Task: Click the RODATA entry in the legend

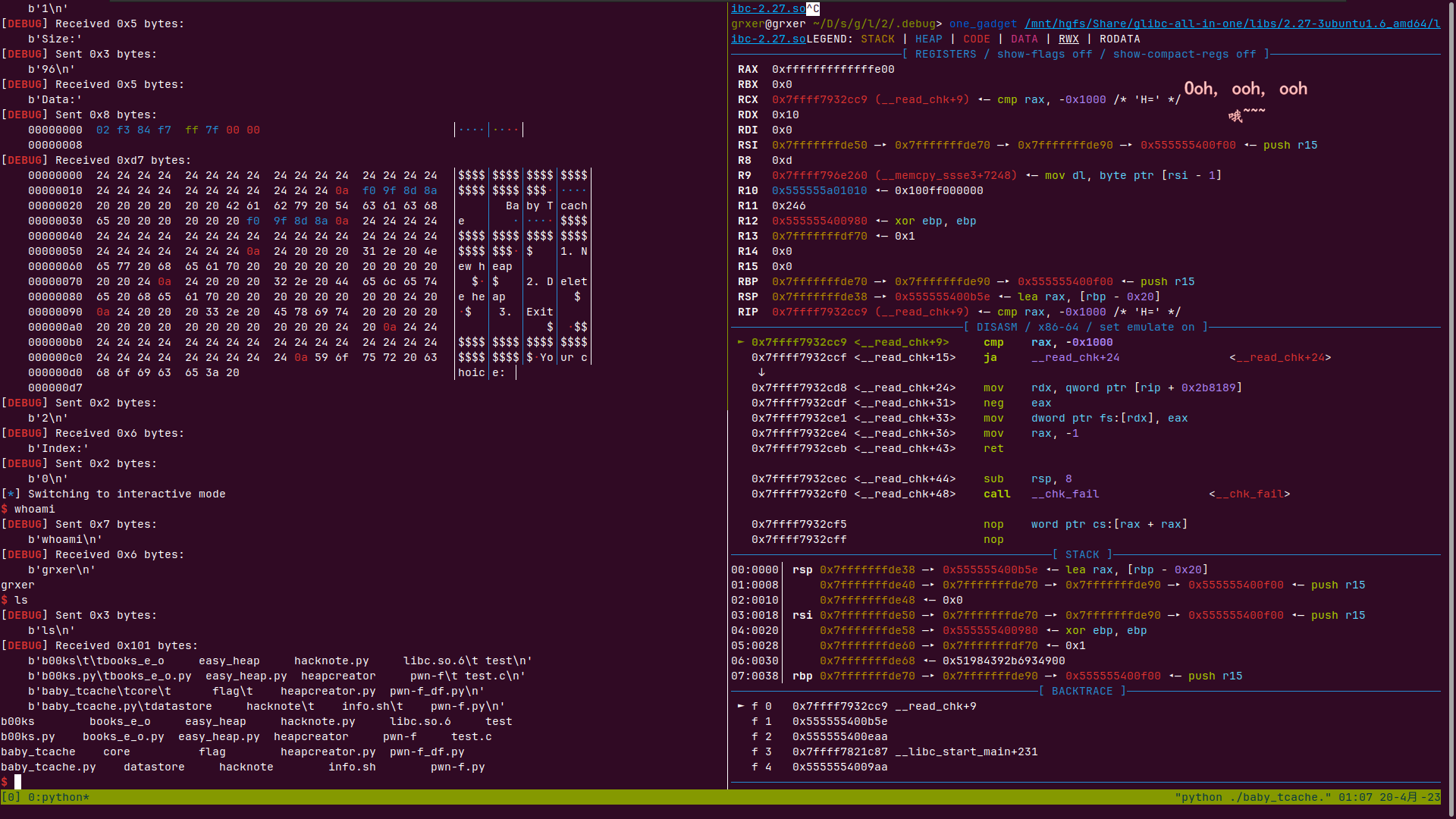Action: click(1120, 39)
